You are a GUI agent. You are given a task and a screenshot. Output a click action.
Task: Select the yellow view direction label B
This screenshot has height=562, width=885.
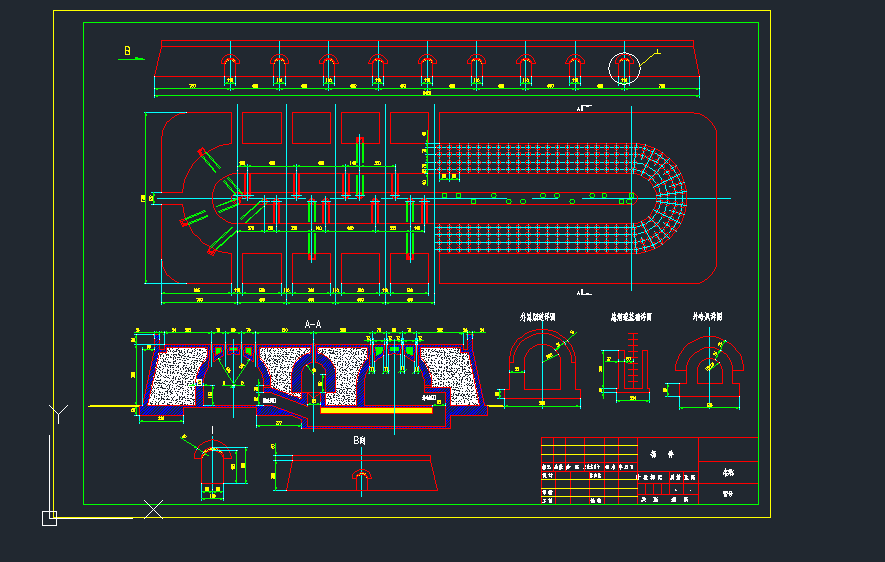(x=127, y=50)
